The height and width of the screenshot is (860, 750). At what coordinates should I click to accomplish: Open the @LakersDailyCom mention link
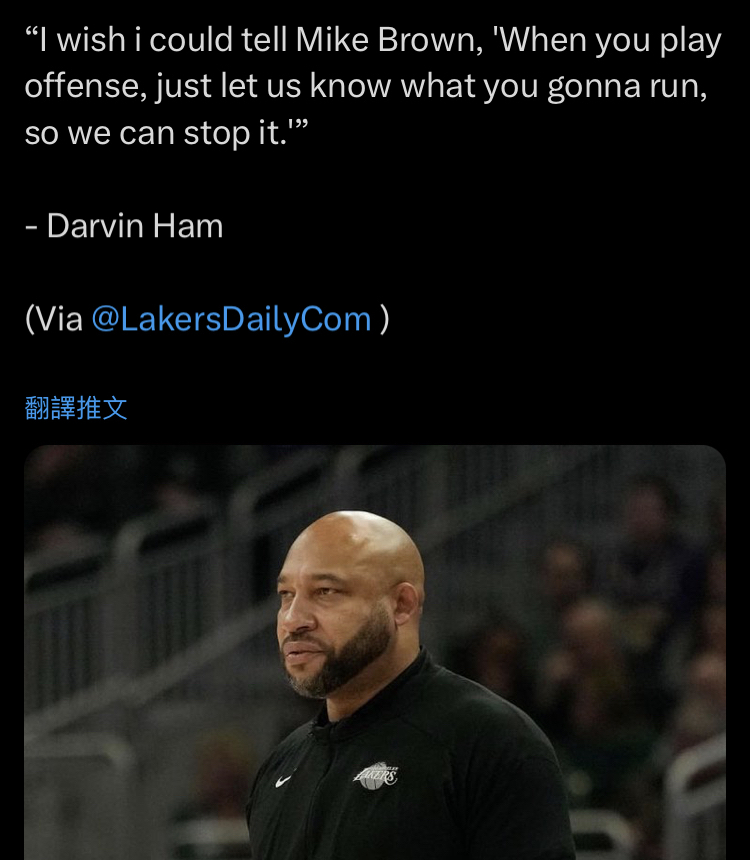coord(232,319)
